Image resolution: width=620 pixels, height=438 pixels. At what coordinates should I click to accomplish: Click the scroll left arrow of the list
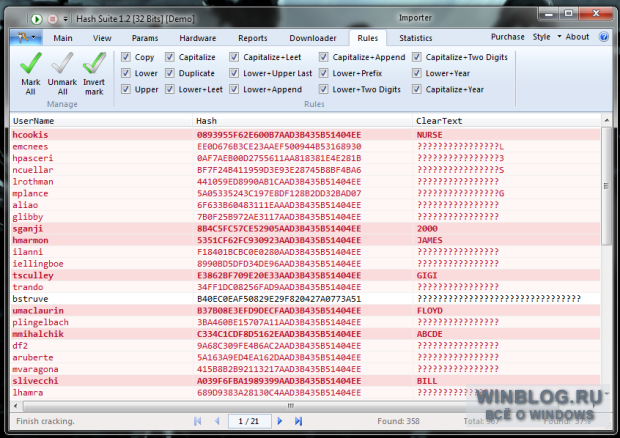tap(16, 406)
